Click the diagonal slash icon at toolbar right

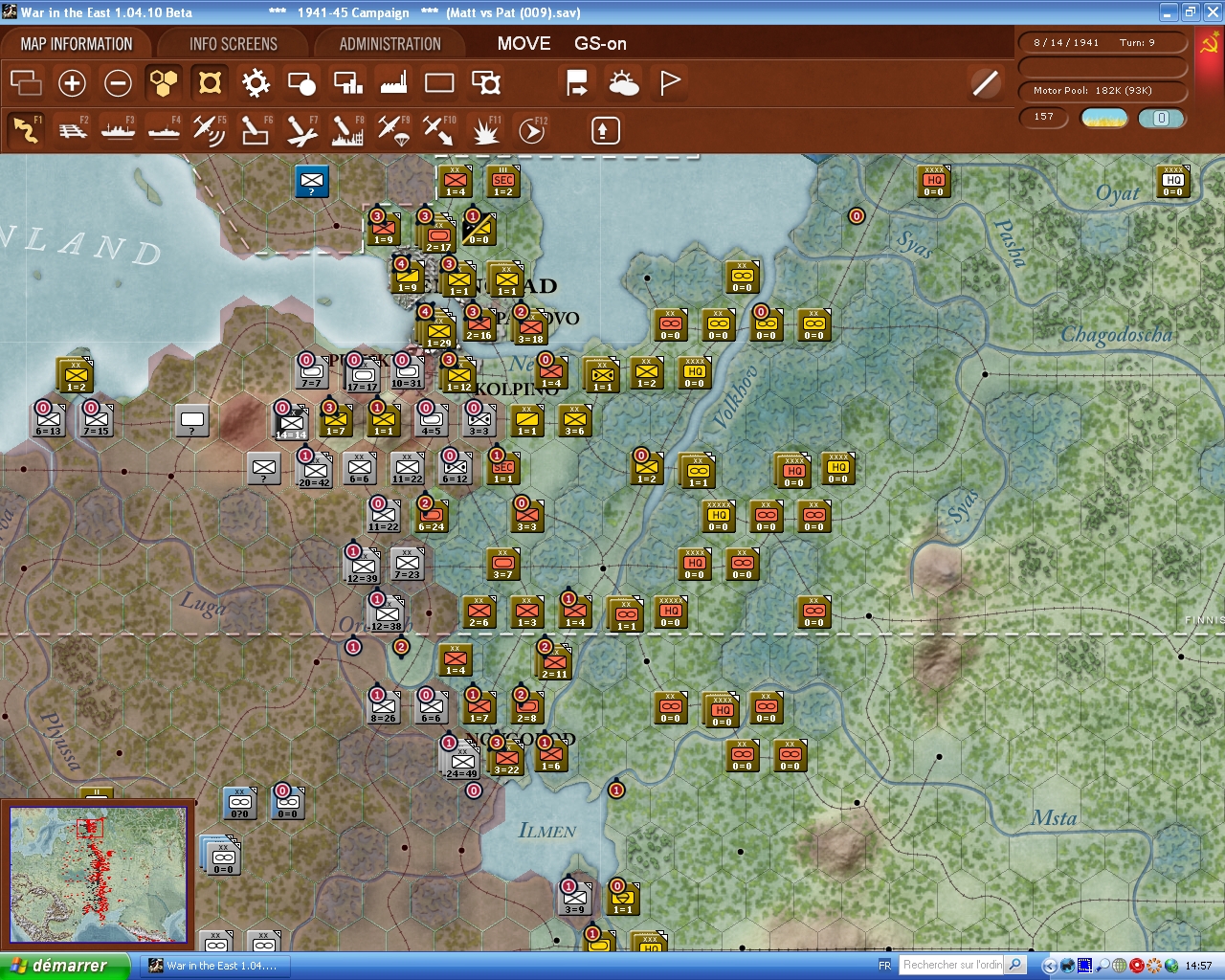[985, 83]
